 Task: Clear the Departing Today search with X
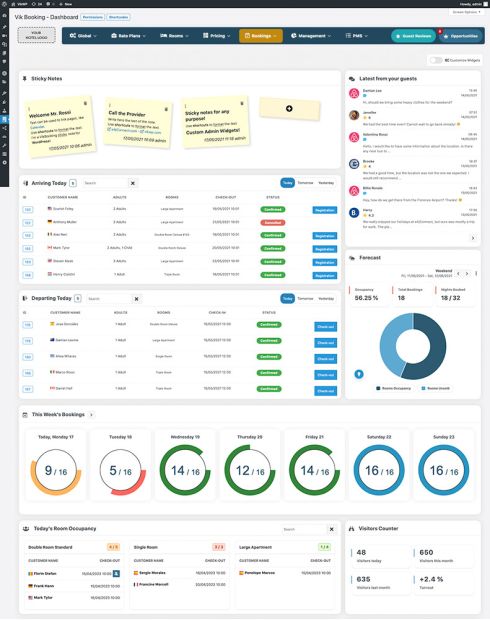click(x=136, y=299)
